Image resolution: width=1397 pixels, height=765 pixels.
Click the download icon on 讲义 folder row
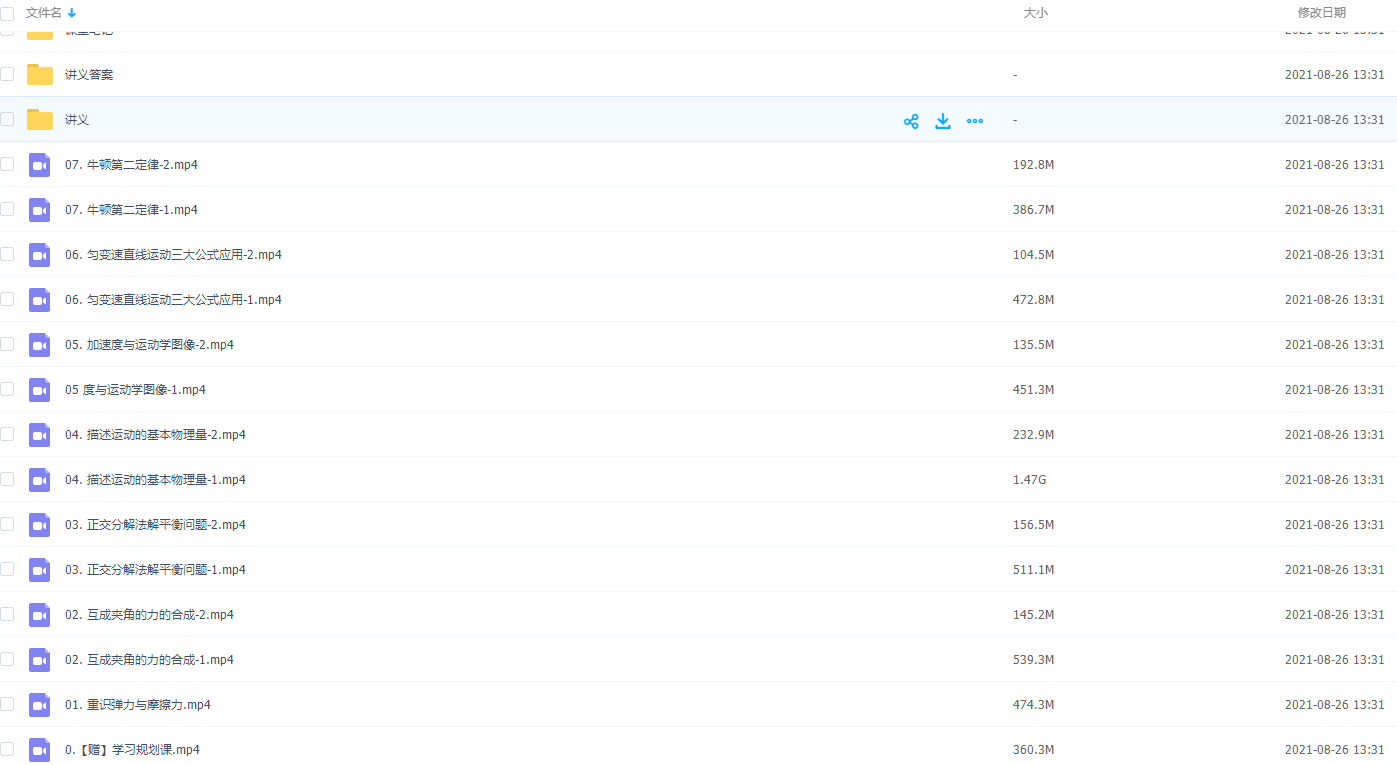(x=942, y=121)
